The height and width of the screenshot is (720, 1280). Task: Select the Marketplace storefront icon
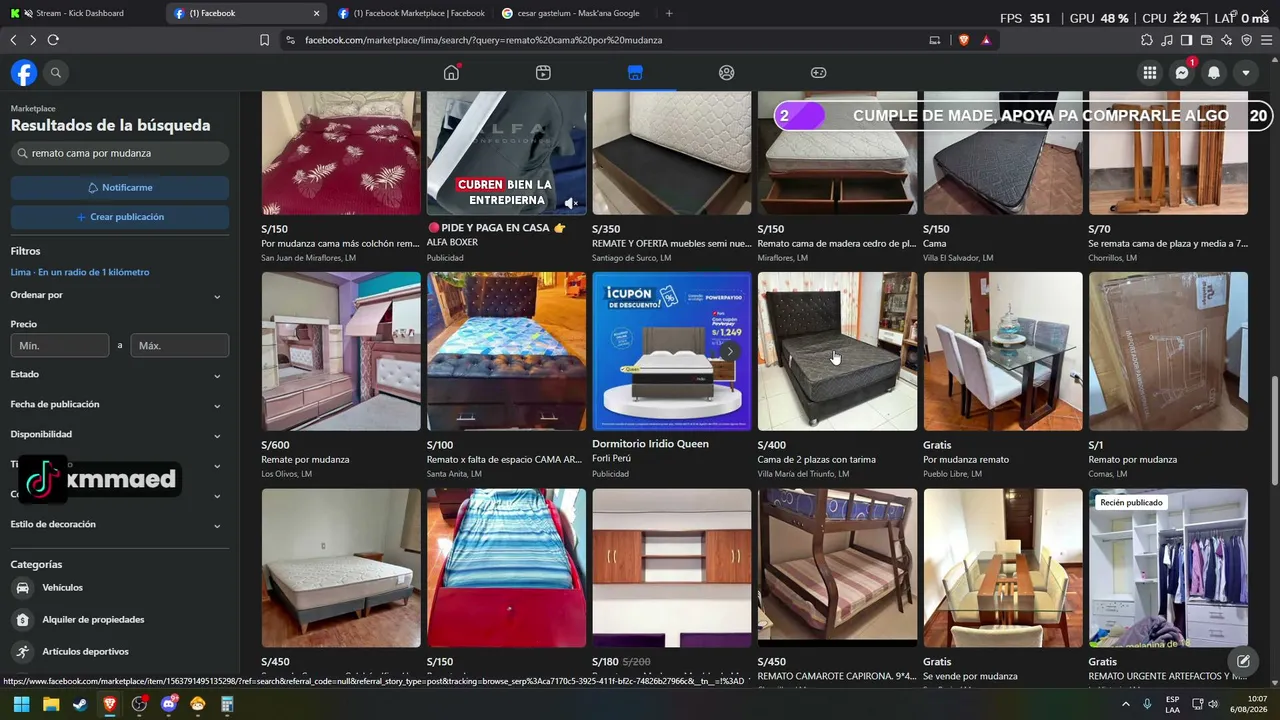[635, 73]
